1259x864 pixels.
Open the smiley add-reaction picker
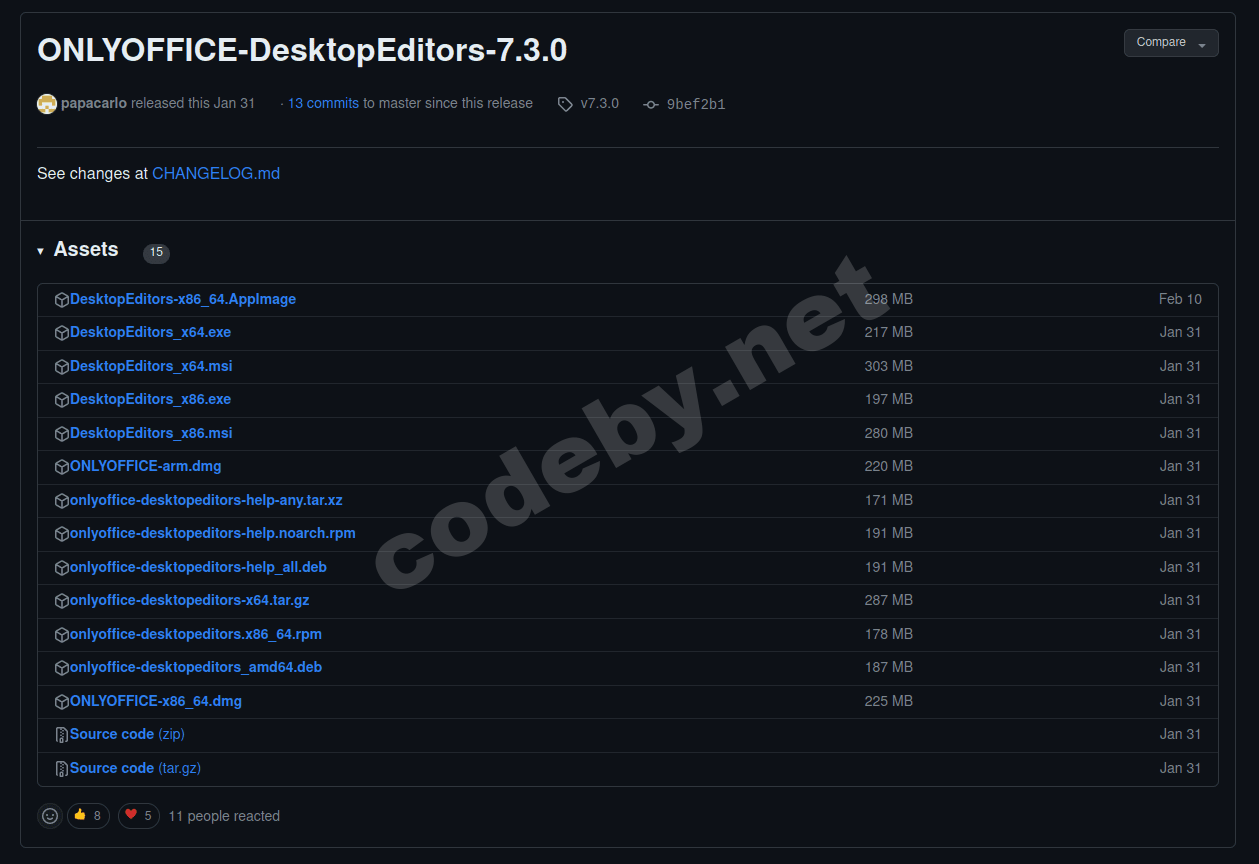(50, 816)
